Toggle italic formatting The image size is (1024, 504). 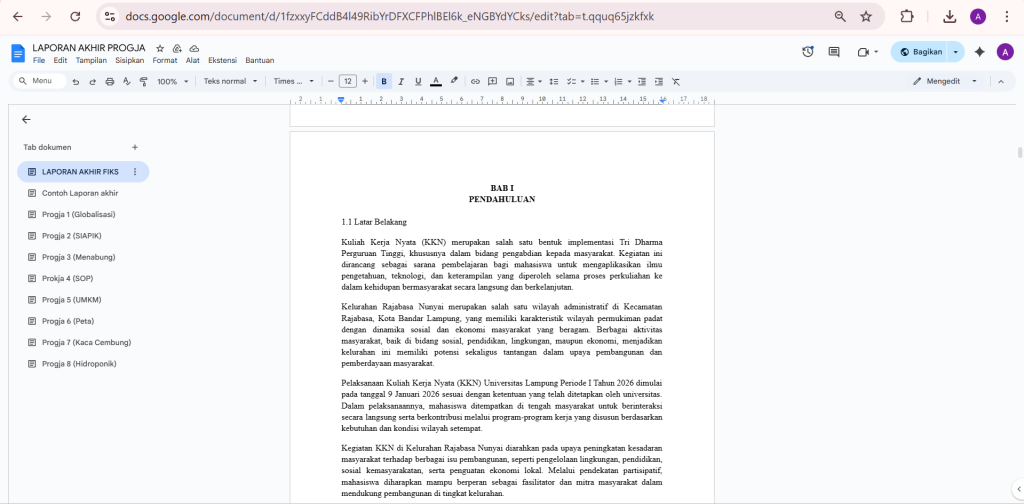(x=401, y=81)
